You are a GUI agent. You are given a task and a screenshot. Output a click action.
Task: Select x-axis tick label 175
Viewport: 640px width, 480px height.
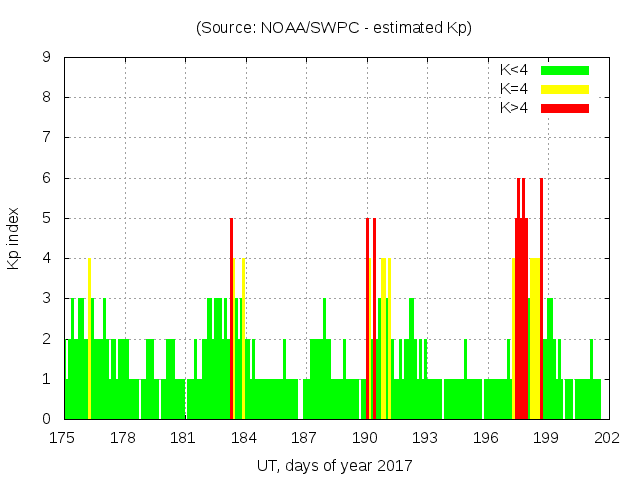pyautogui.click(x=63, y=438)
